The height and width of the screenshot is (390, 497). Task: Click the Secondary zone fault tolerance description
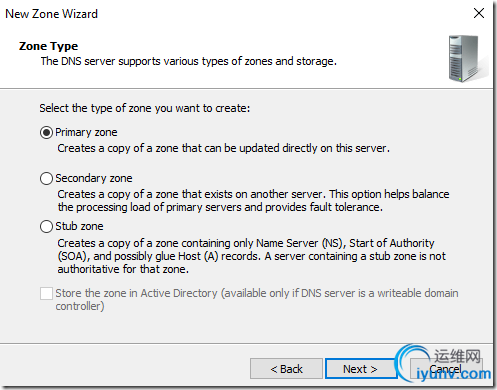[x=253, y=201]
